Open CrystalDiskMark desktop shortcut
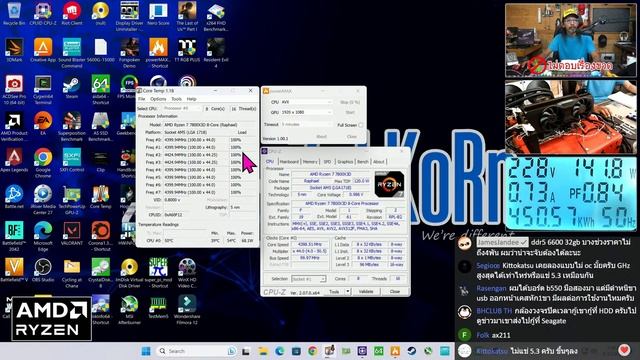 (100, 273)
